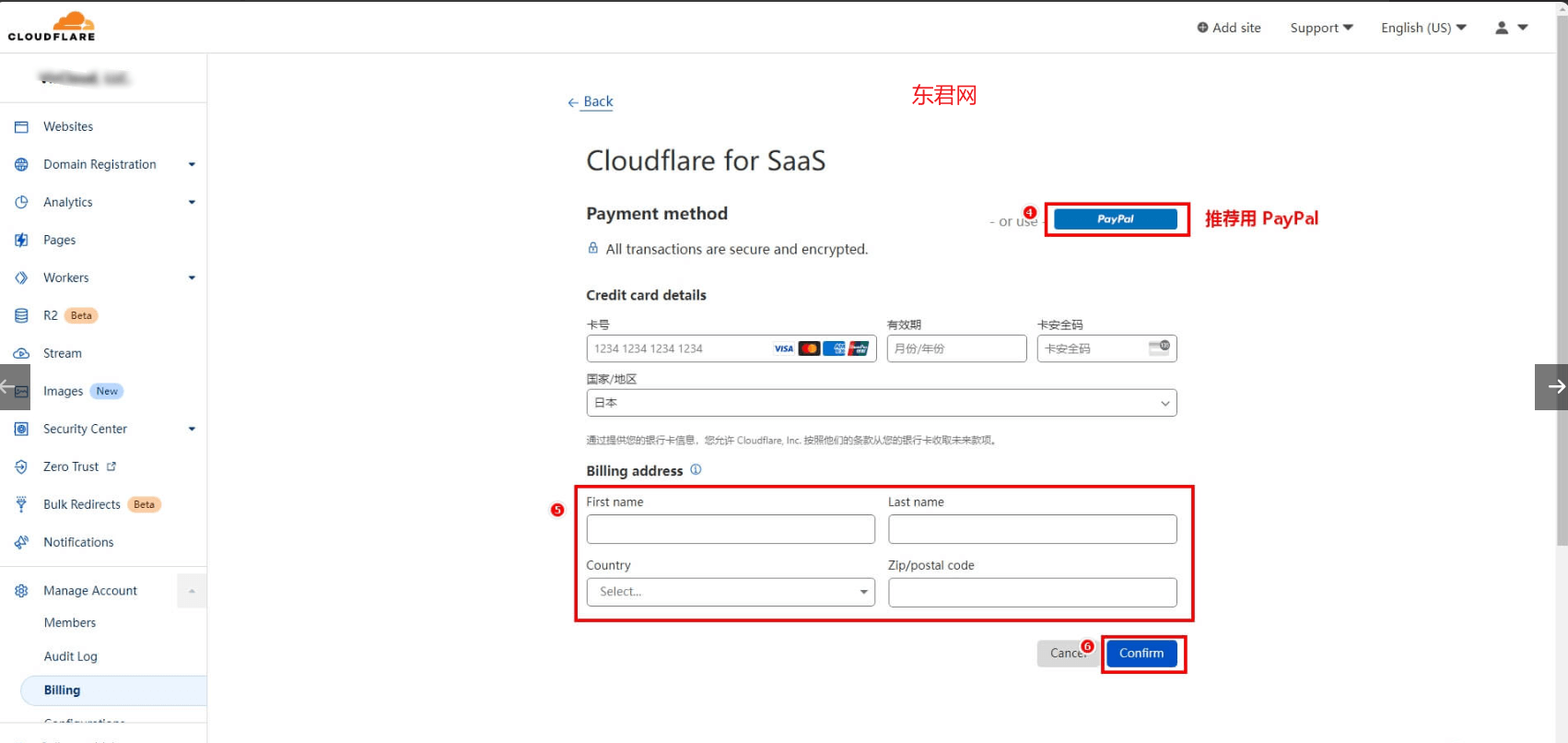The width and height of the screenshot is (1568, 743).
Task: Click the account name at sidebar top
Action: click(x=84, y=78)
